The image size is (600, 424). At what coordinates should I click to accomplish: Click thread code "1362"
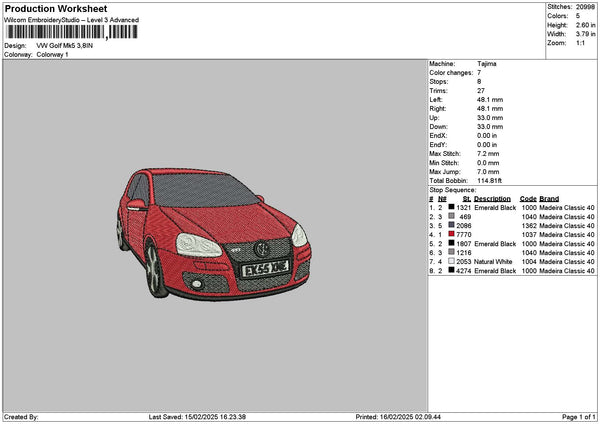[x=529, y=225]
